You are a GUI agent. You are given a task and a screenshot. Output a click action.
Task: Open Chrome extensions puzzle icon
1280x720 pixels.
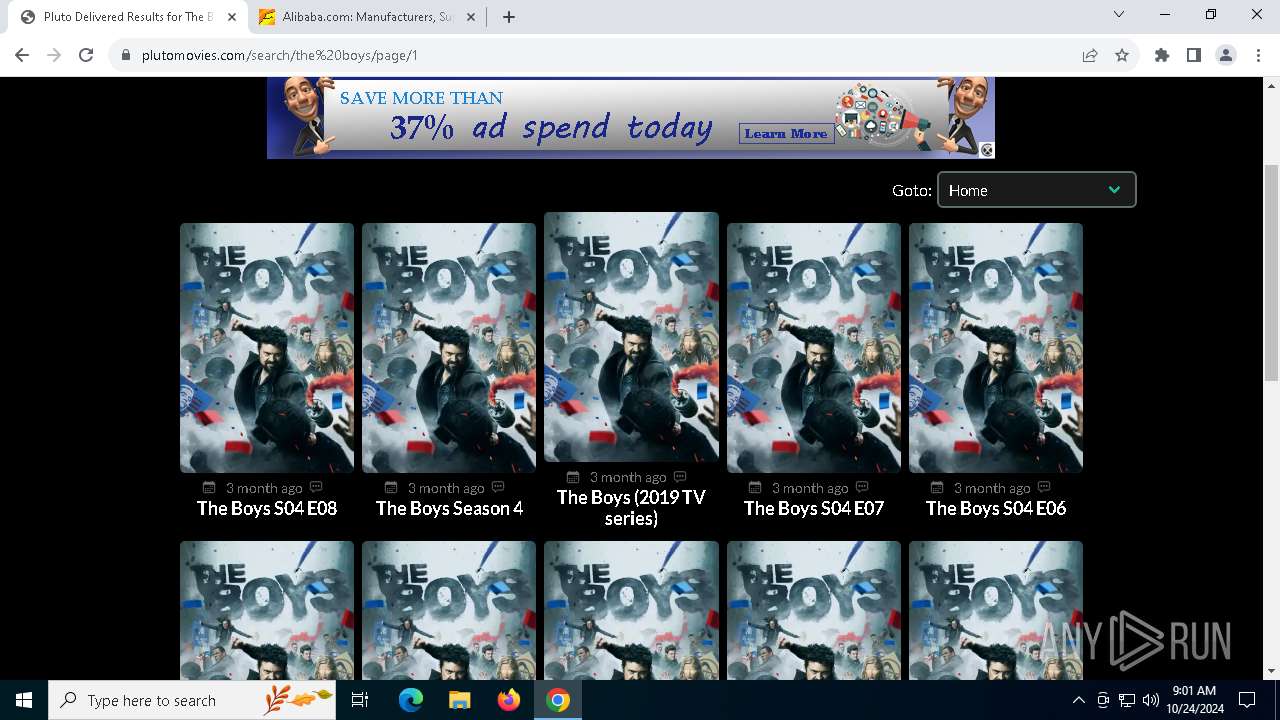coord(1162,55)
